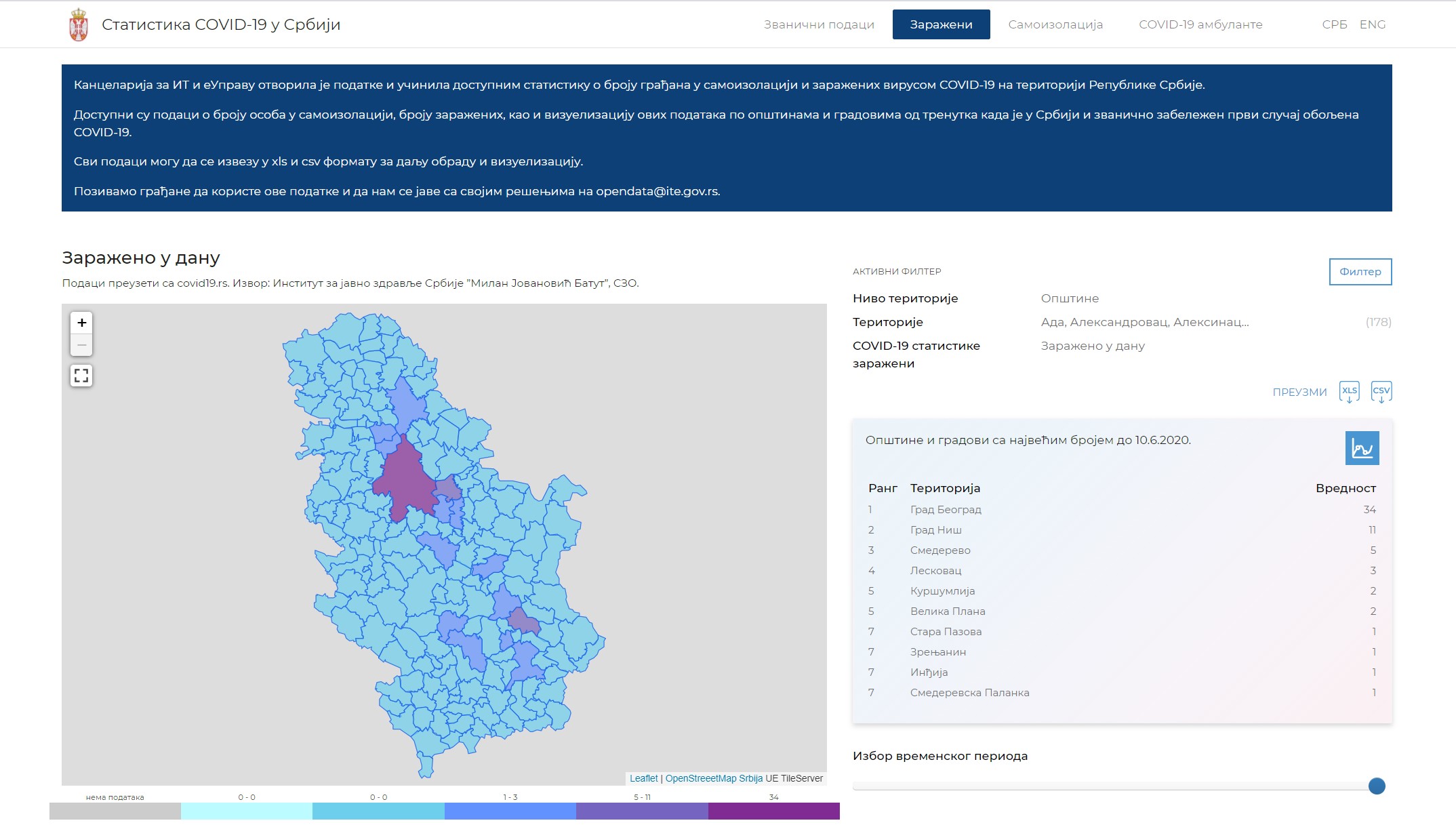1456x825 pixels.
Task: Switch to the Самоизолација tab
Action: [1055, 24]
